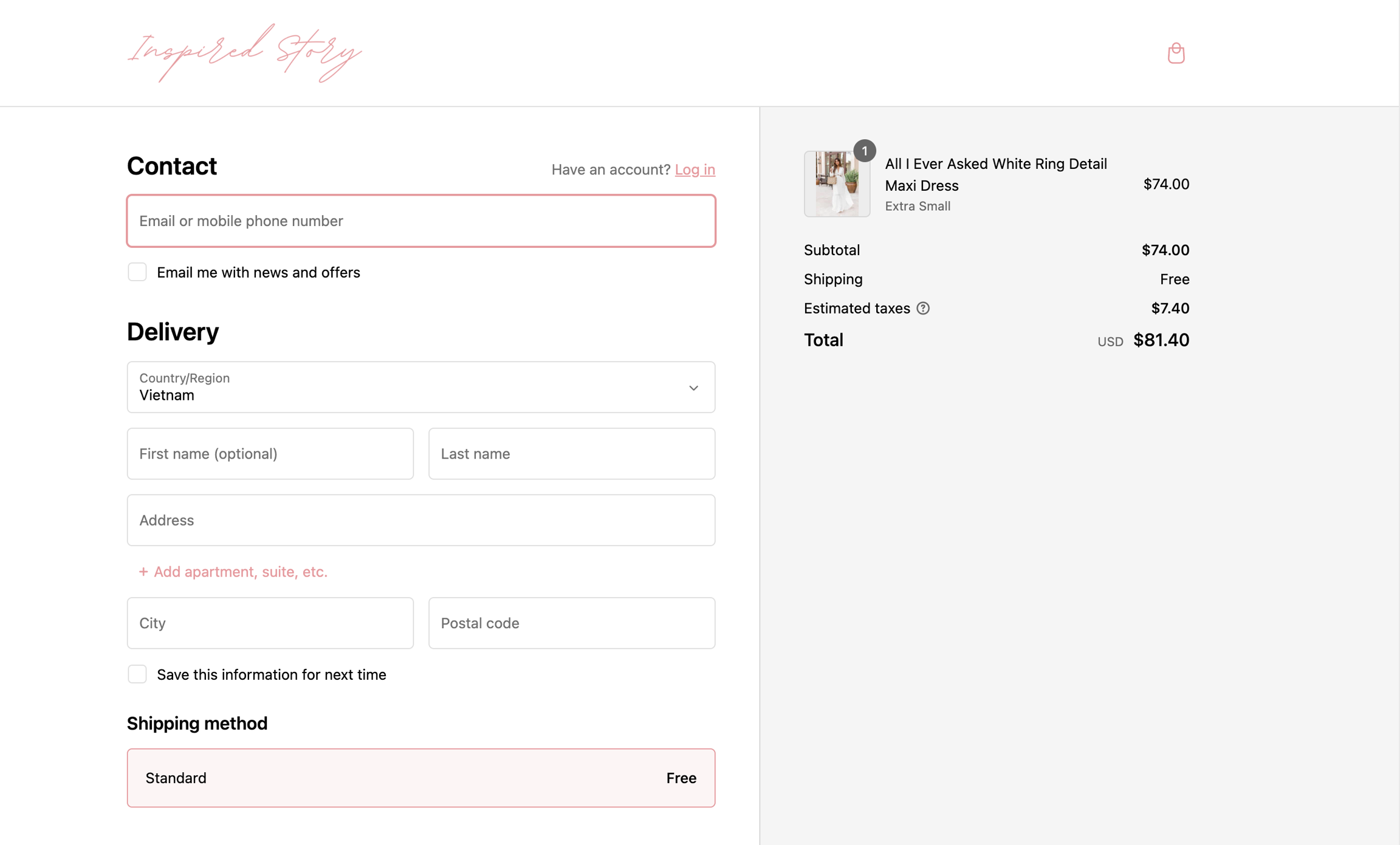
Task: Click Add apartment, suite, etc. link
Action: point(240,572)
